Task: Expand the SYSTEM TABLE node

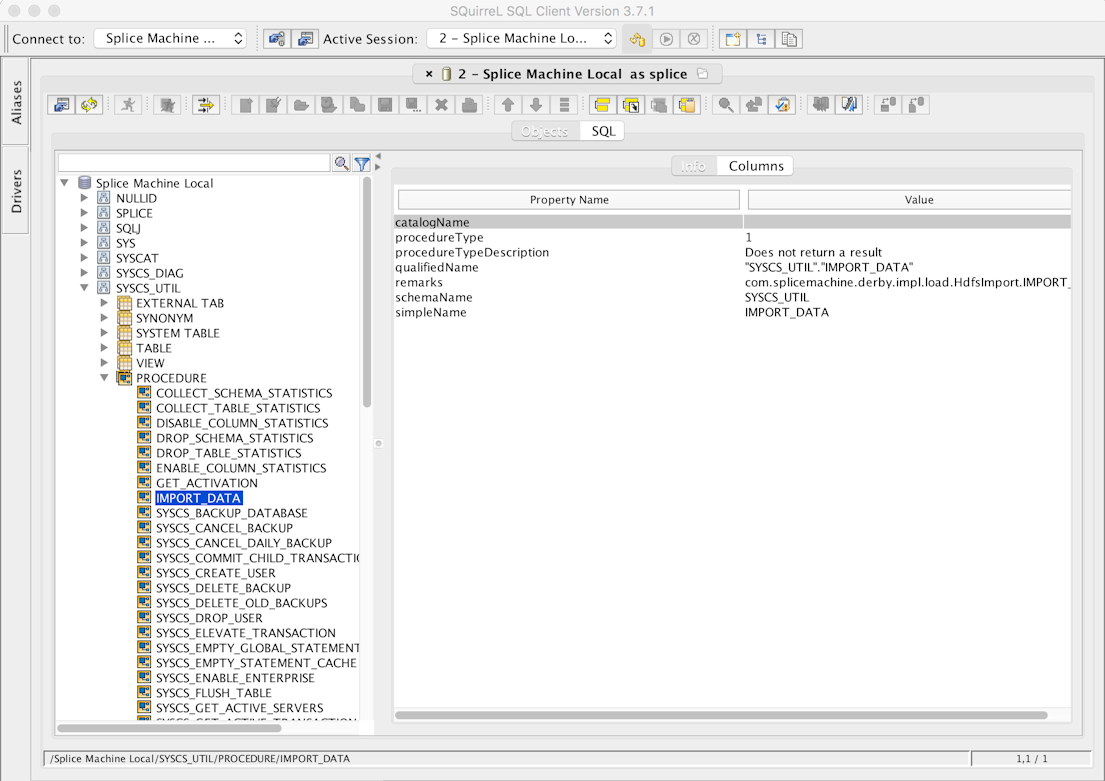Action: pyautogui.click(x=104, y=333)
